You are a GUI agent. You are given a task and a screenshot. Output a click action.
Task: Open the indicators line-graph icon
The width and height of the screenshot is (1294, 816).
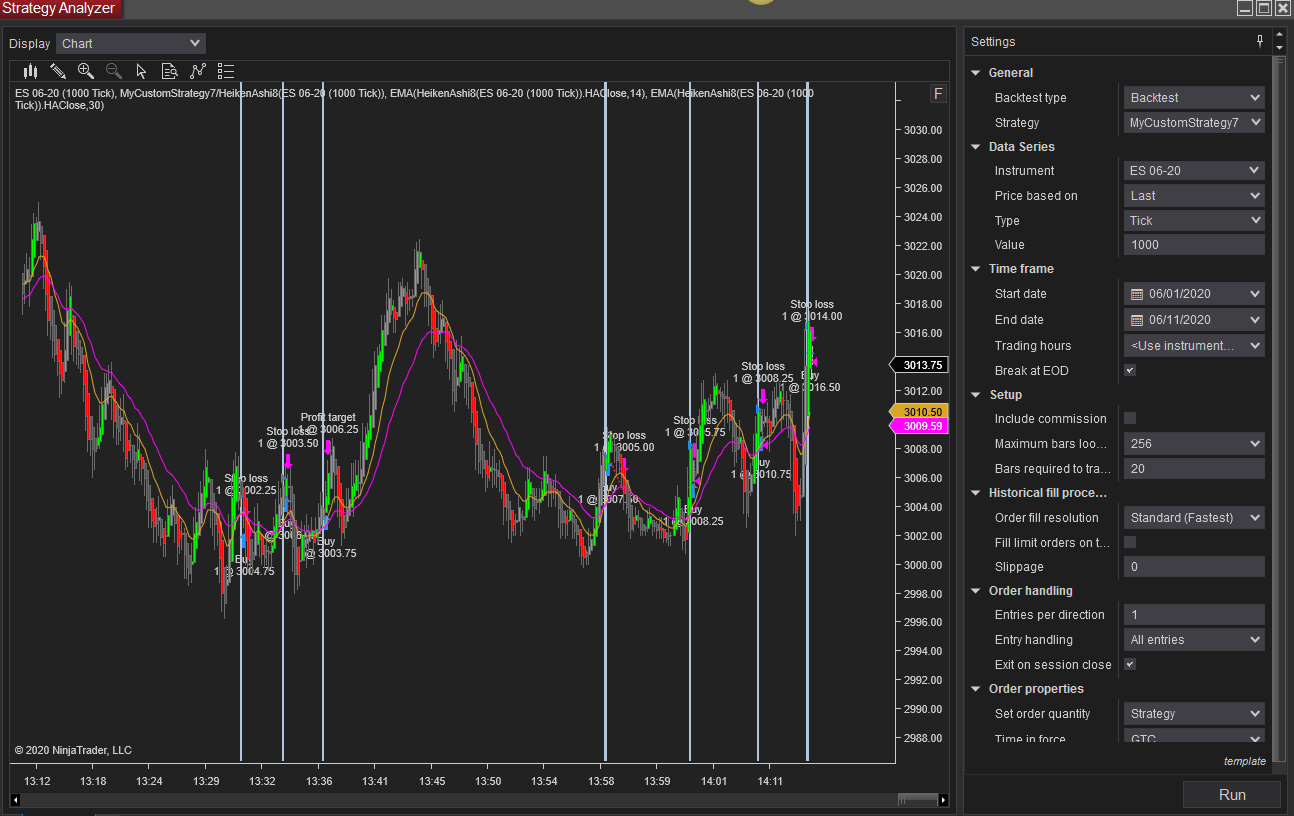198,71
